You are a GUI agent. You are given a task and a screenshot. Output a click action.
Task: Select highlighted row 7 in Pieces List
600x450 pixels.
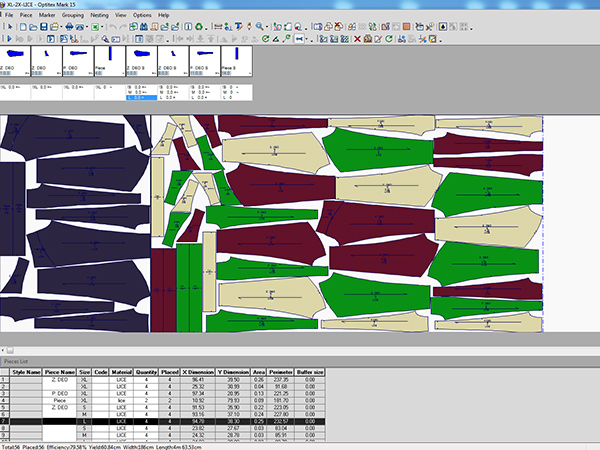click(x=163, y=421)
